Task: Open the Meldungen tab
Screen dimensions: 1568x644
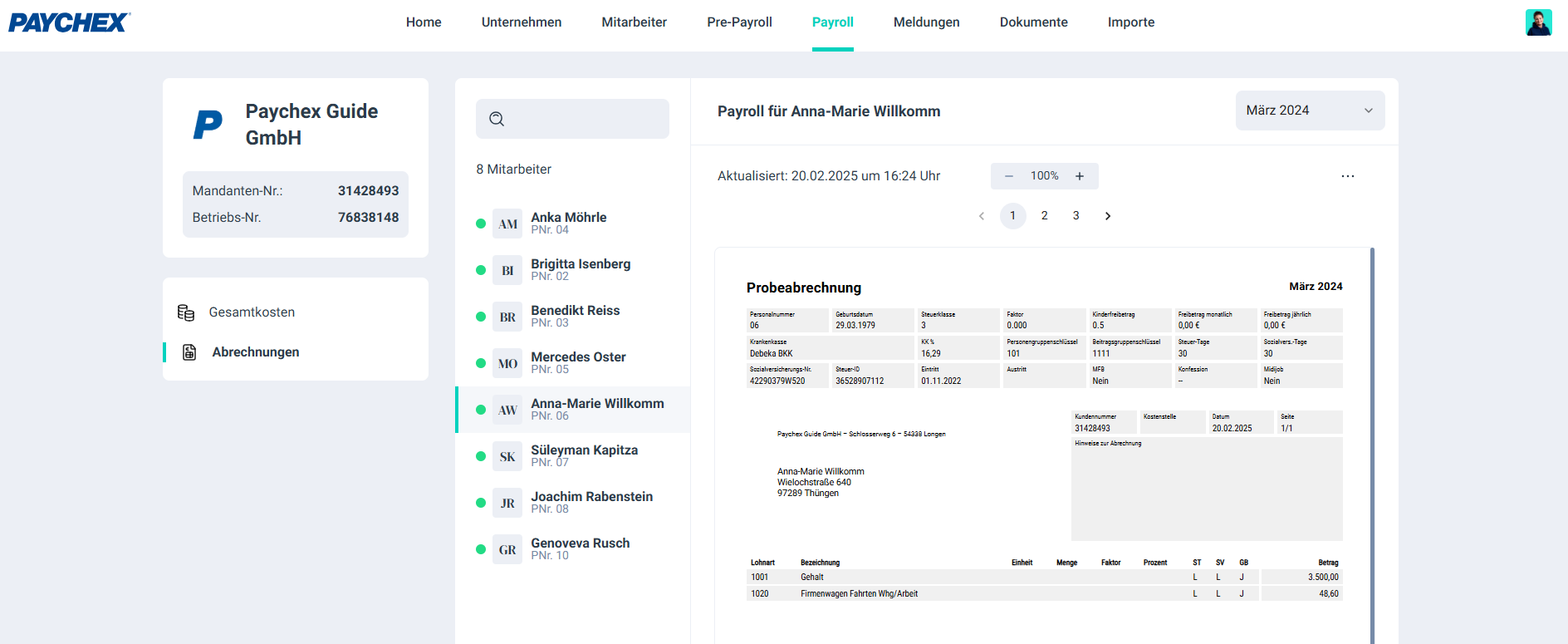Action: point(927,22)
